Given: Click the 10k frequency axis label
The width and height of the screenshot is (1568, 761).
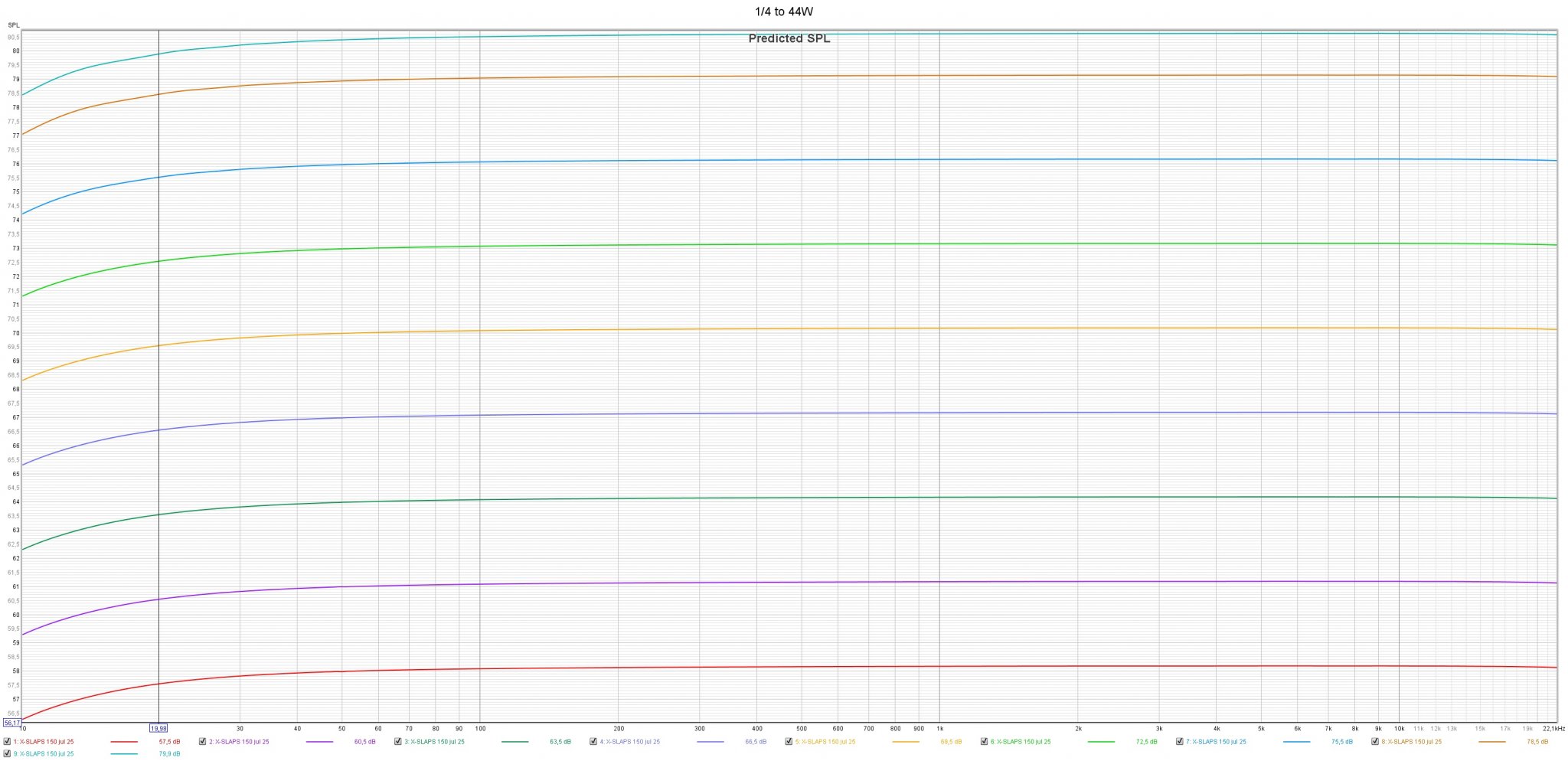Looking at the screenshot, I should tap(1399, 729).
